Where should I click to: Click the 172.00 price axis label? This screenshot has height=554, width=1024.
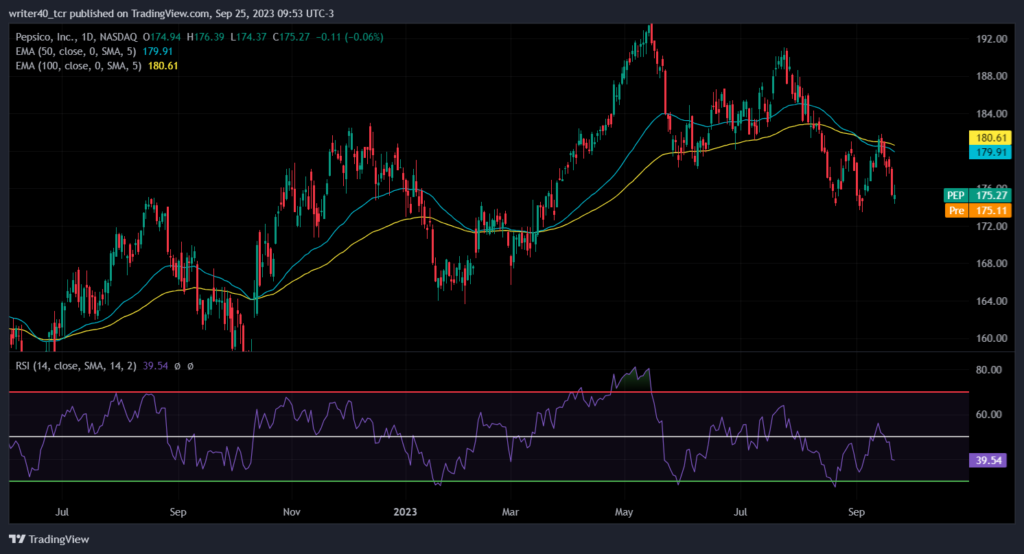point(991,227)
